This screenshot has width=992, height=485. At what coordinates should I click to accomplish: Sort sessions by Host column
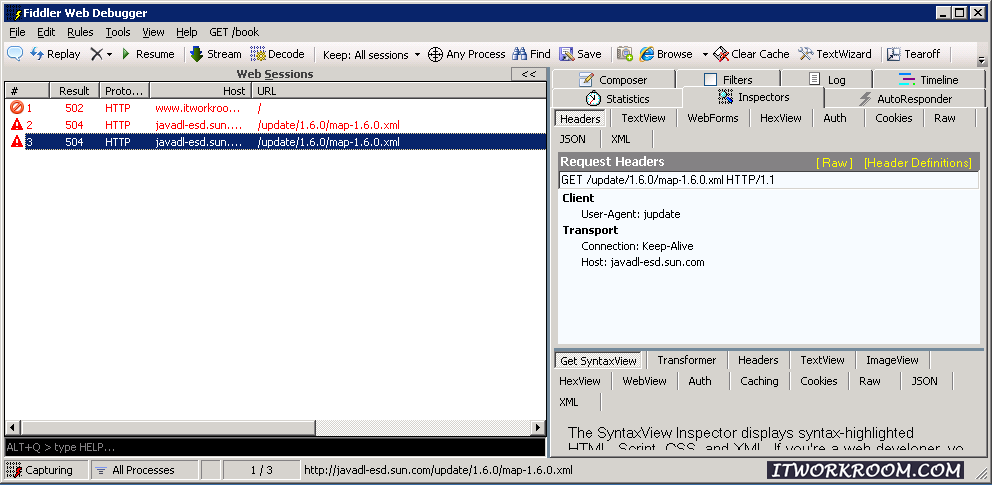(201, 90)
